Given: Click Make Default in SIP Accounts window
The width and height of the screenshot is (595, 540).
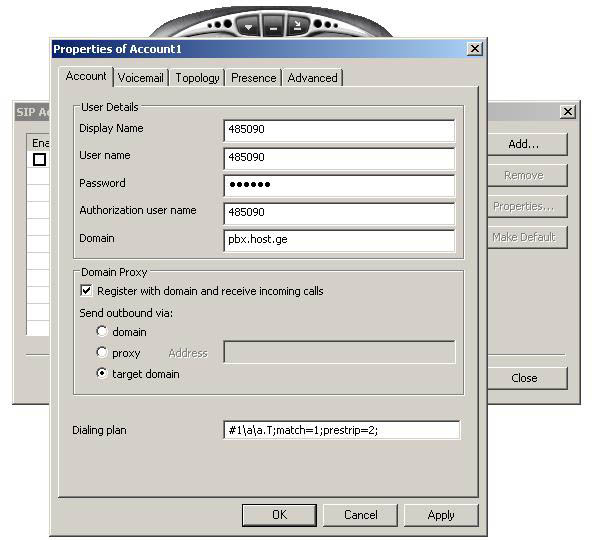Looking at the screenshot, I should (x=527, y=238).
